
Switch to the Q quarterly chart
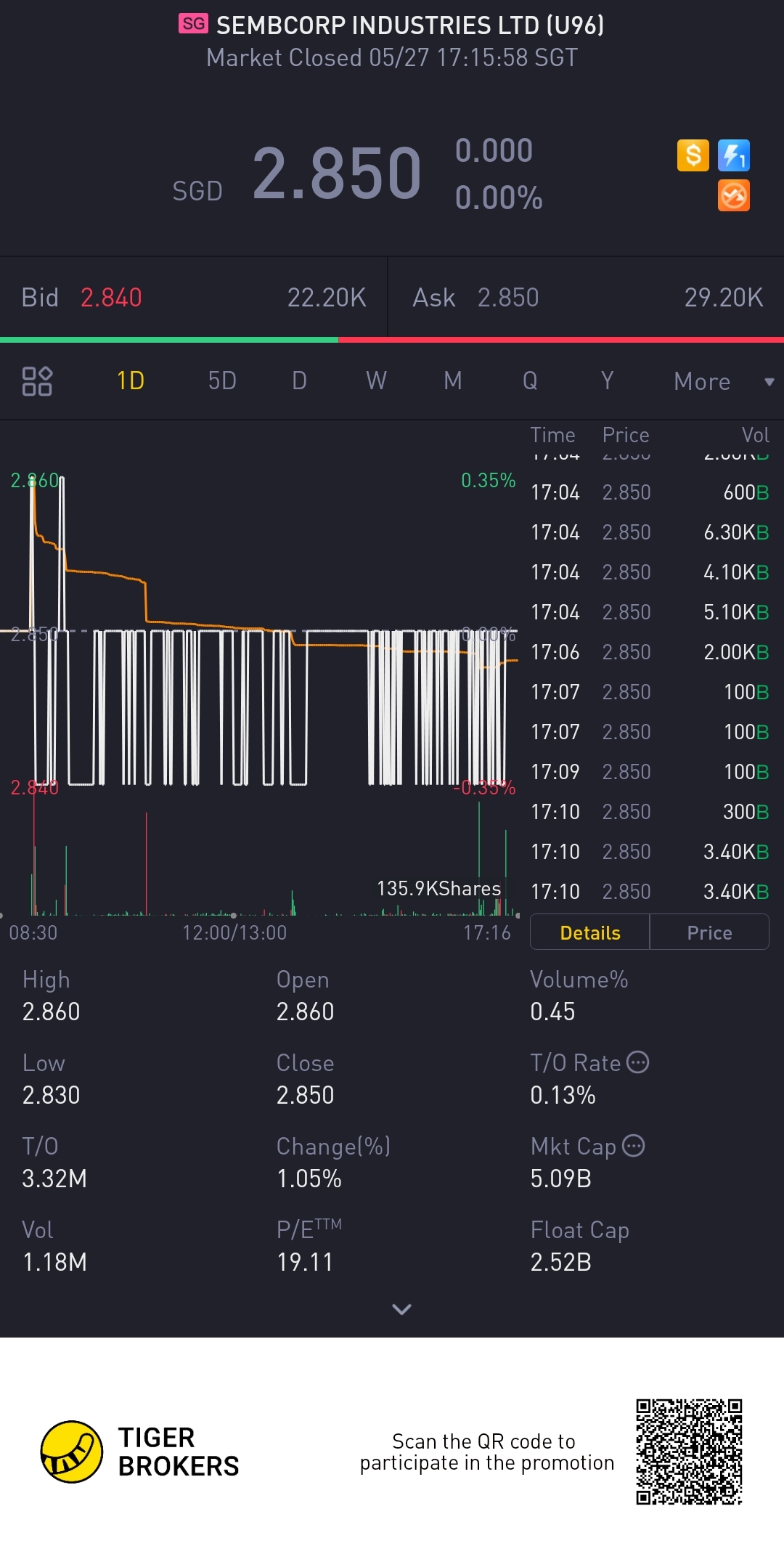(530, 380)
